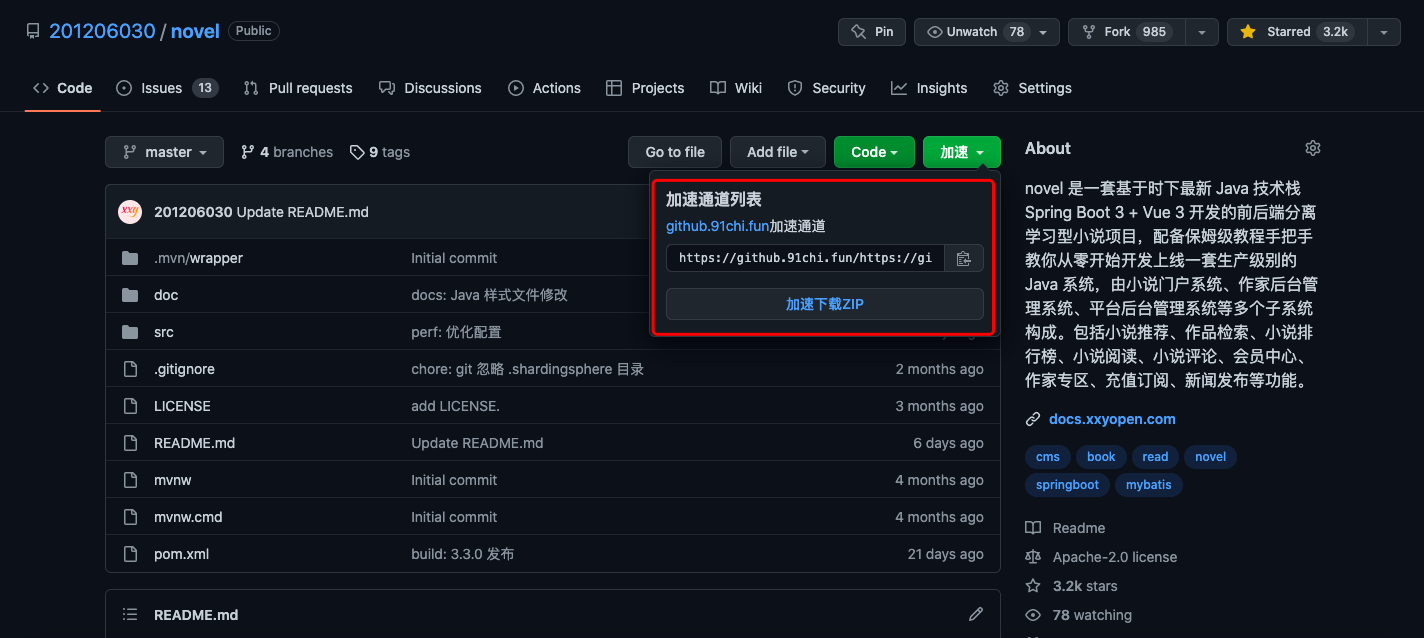Open the Starred lists dropdown arrow

[1384, 32]
